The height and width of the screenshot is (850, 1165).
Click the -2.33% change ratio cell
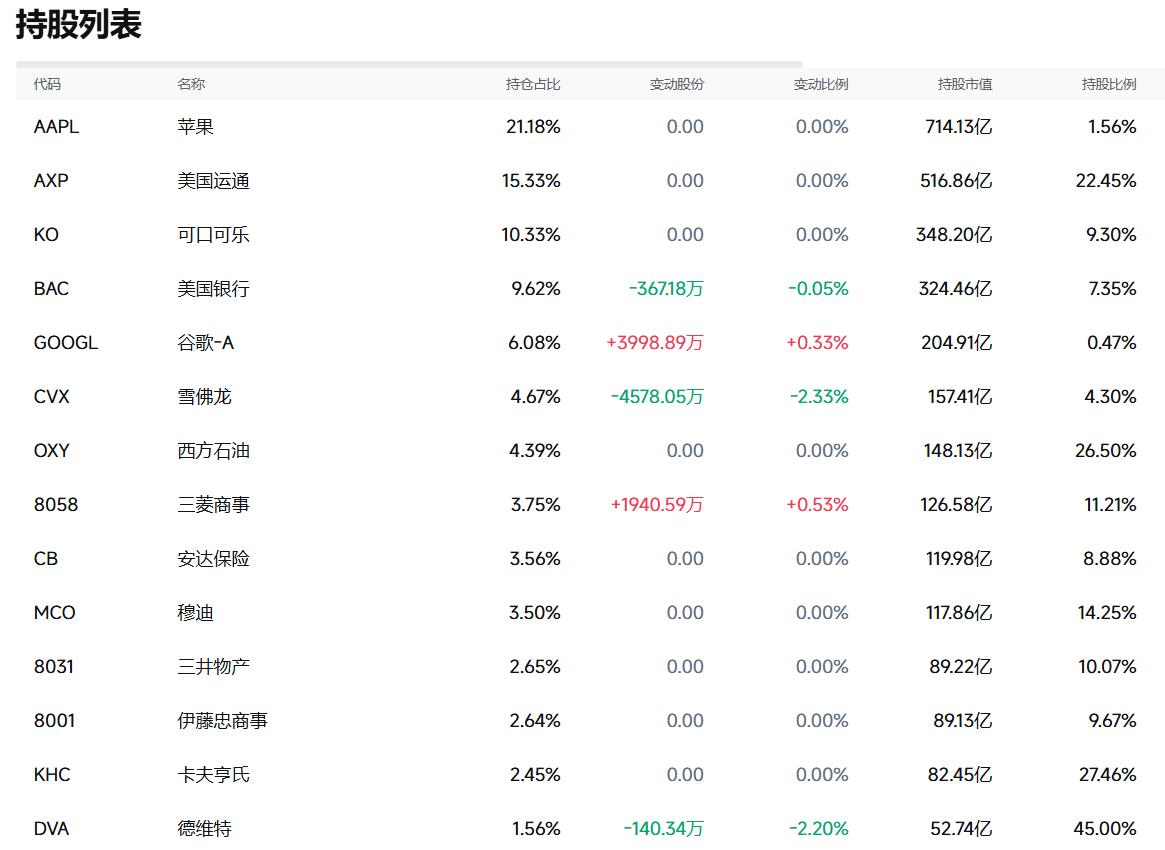click(819, 397)
